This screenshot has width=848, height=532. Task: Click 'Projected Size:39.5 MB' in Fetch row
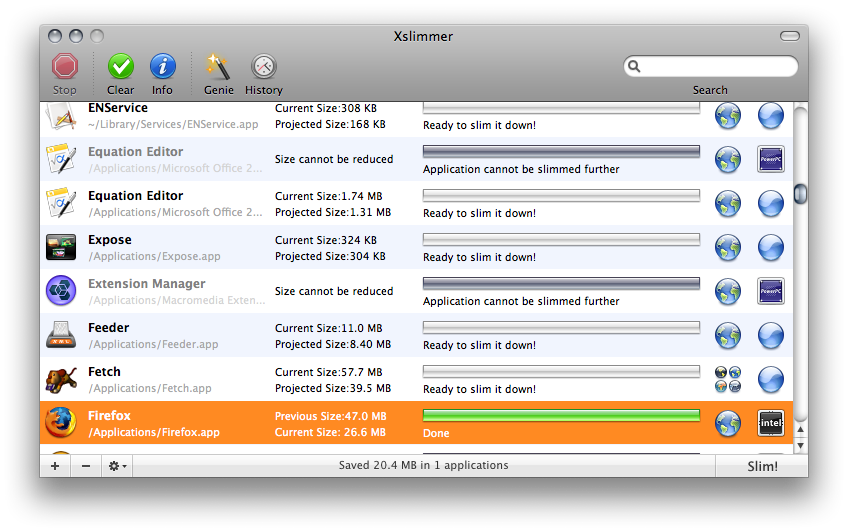pyautogui.click(x=333, y=388)
